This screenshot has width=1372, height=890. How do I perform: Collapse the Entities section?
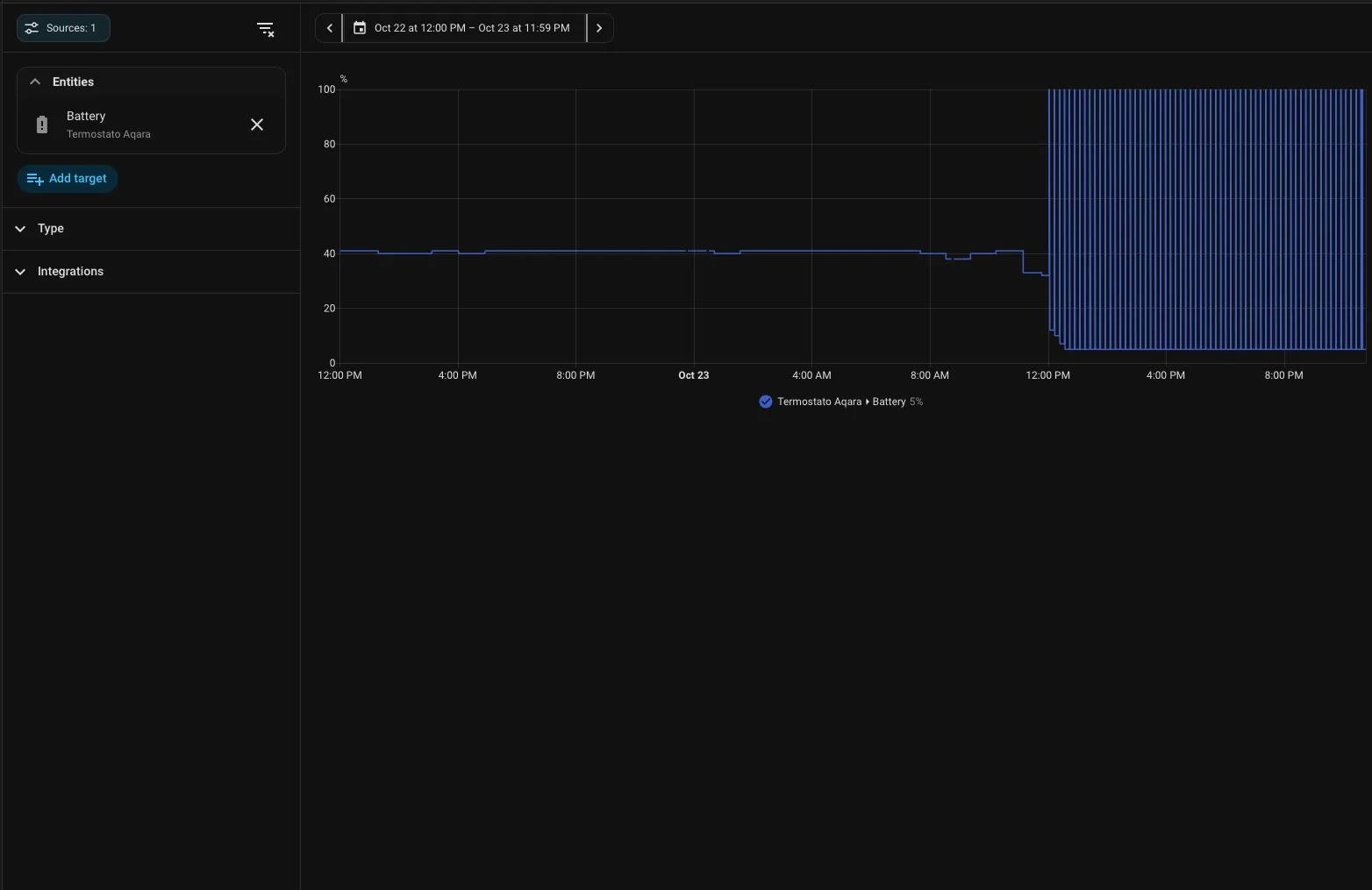(x=35, y=82)
